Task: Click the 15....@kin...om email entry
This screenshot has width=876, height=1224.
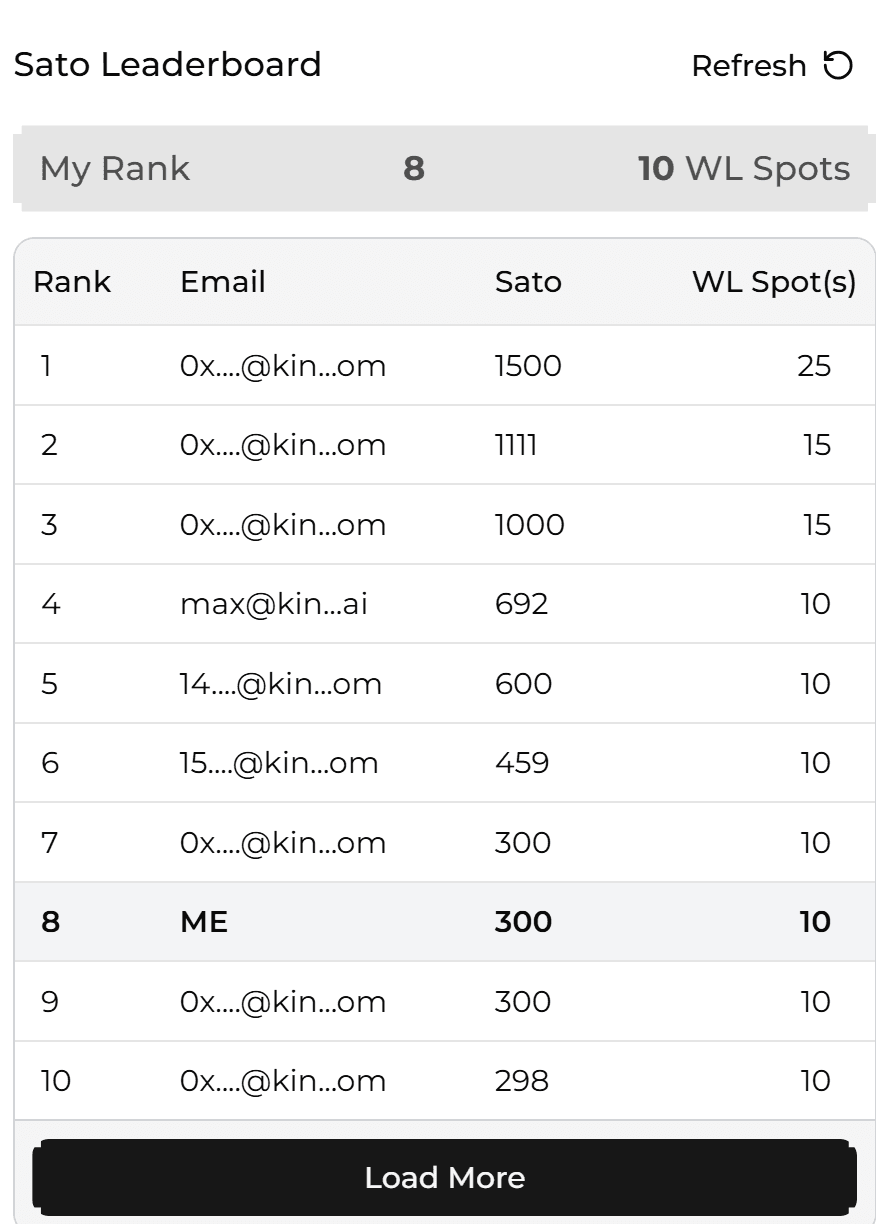Action: coord(279,763)
